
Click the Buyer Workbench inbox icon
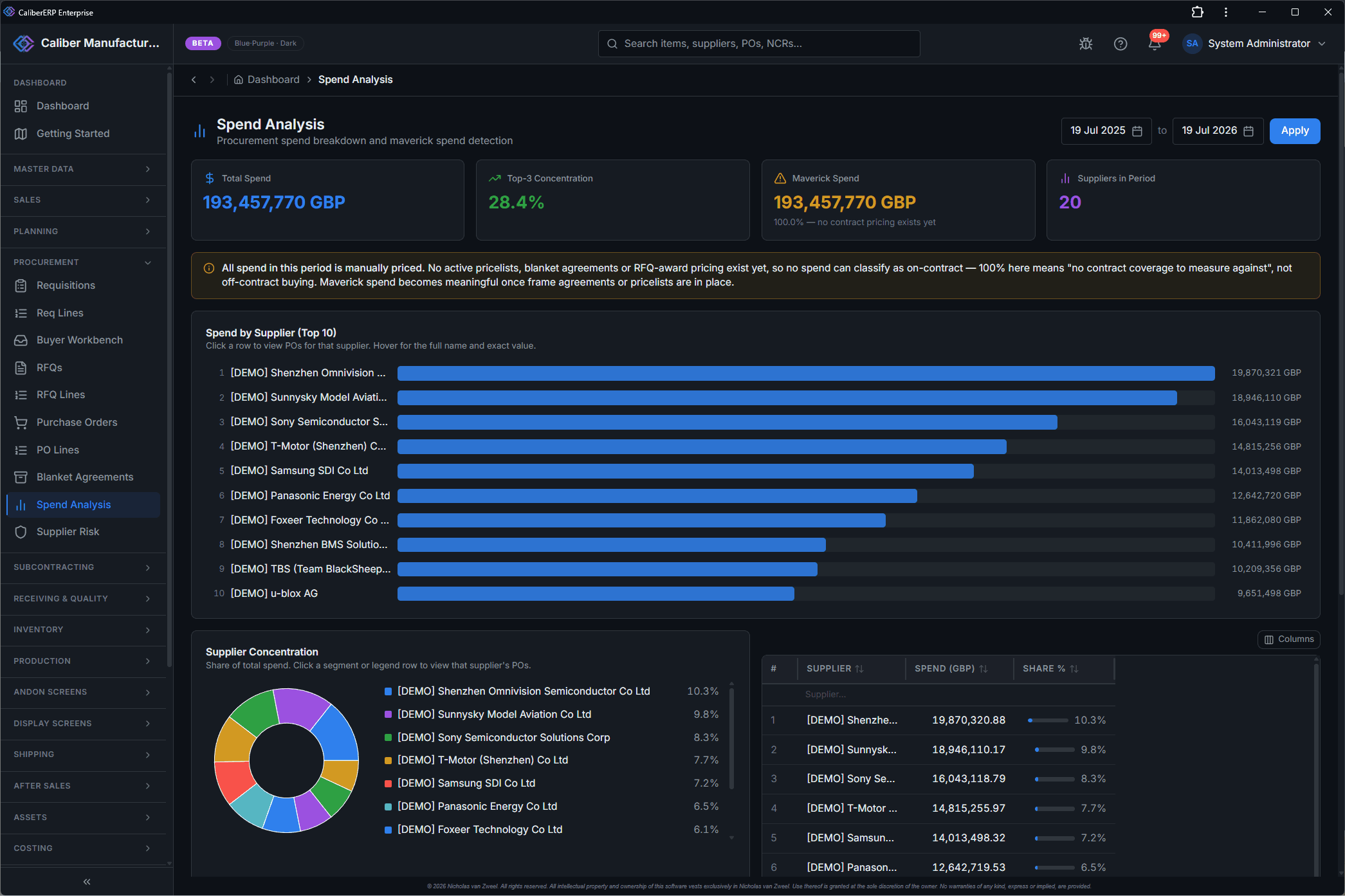(x=21, y=340)
